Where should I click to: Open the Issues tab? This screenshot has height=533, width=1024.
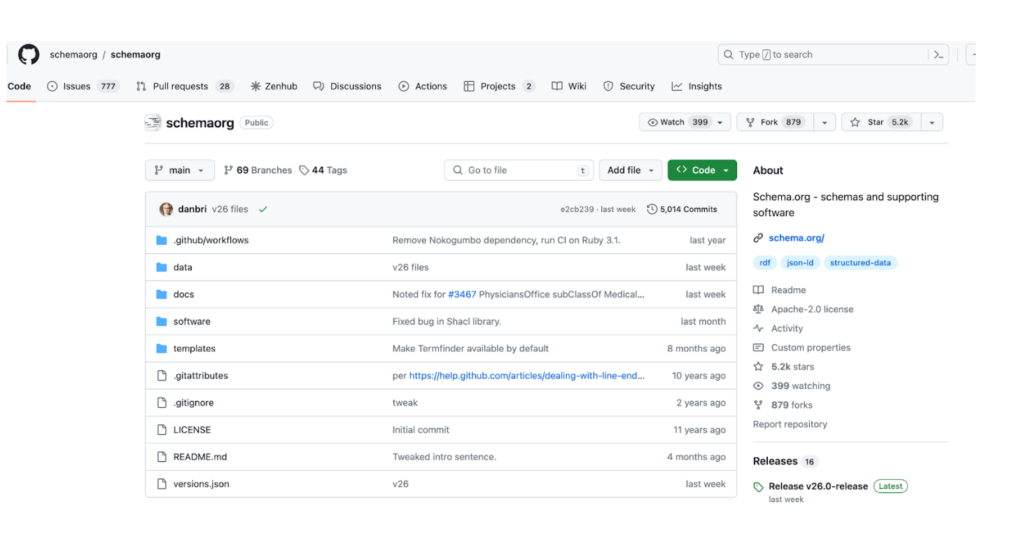tap(82, 86)
